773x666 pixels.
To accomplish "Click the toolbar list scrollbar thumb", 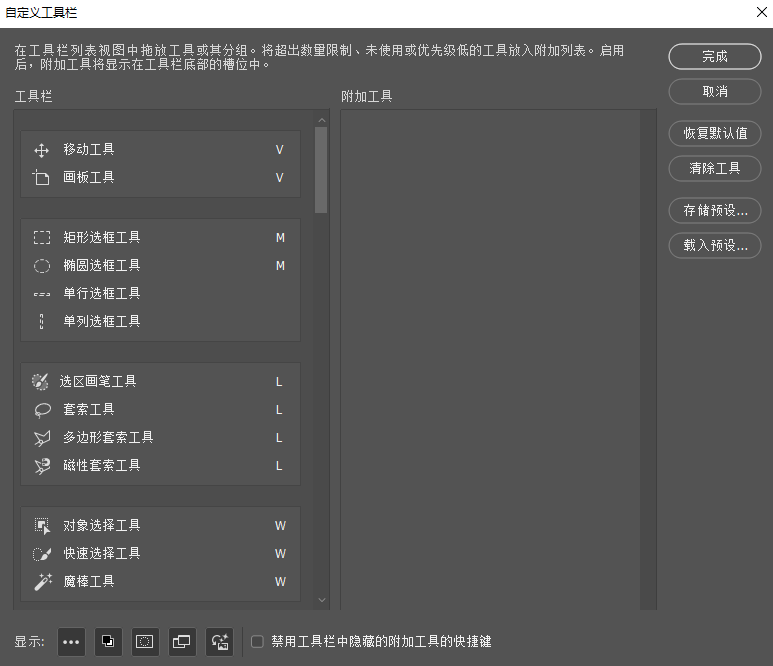I will point(321,170).
